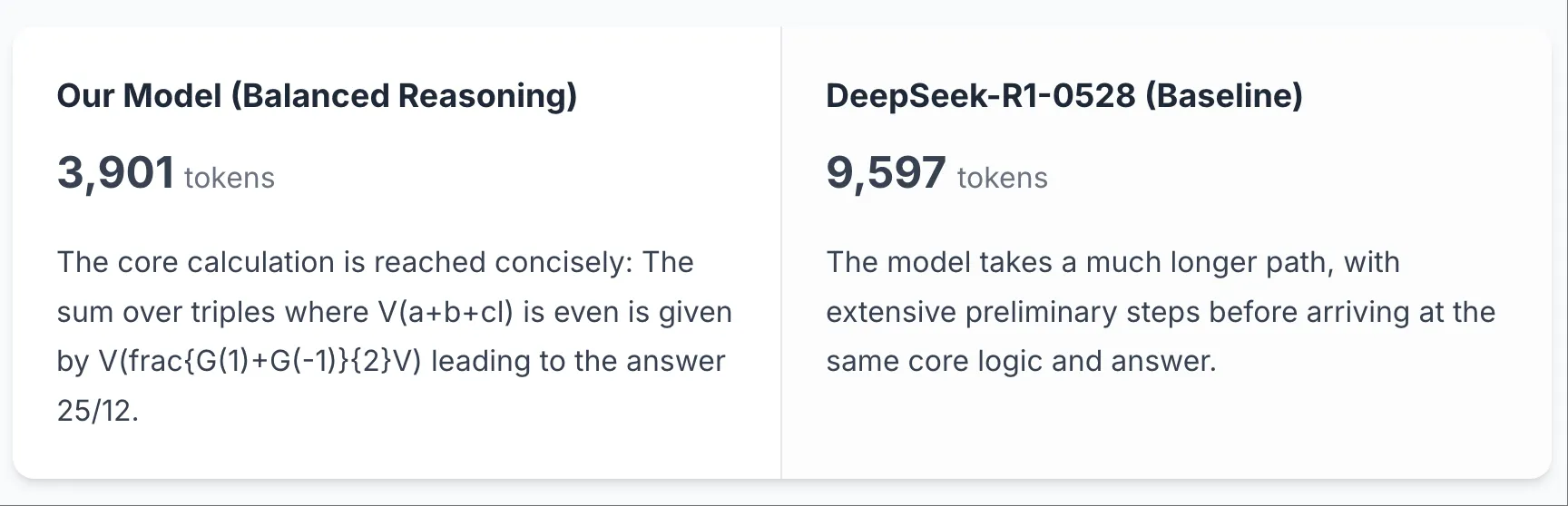Select the 3,901 token count

click(115, 172)
